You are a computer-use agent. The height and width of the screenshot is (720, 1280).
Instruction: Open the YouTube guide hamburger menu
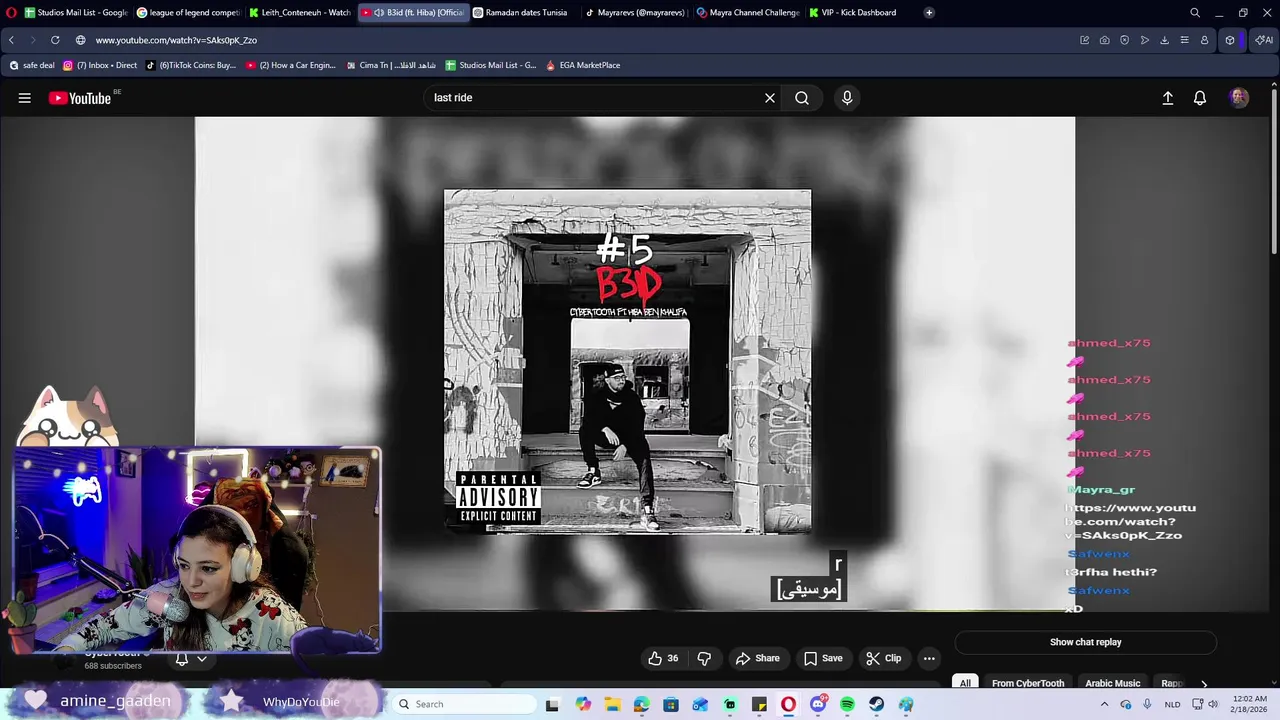click(x=25, y=98)
